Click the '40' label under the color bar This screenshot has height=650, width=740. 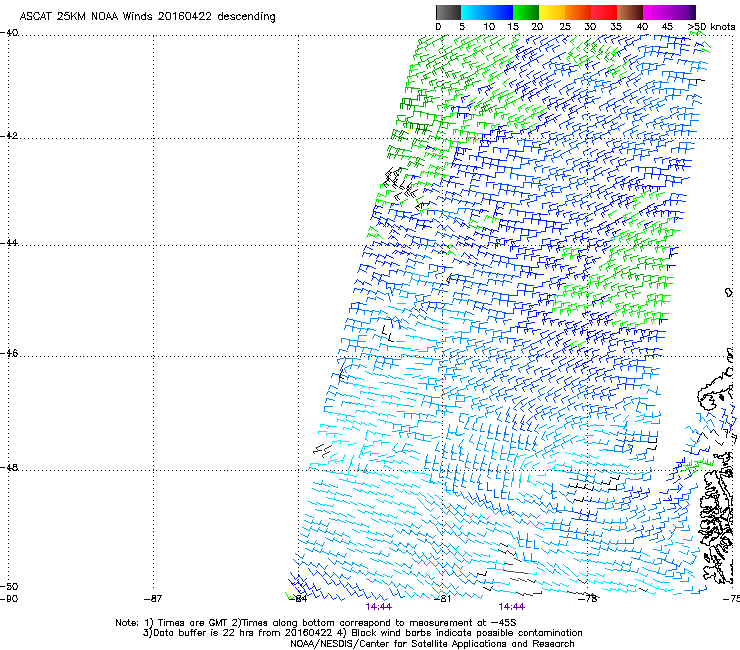click(x=642, y=27)
